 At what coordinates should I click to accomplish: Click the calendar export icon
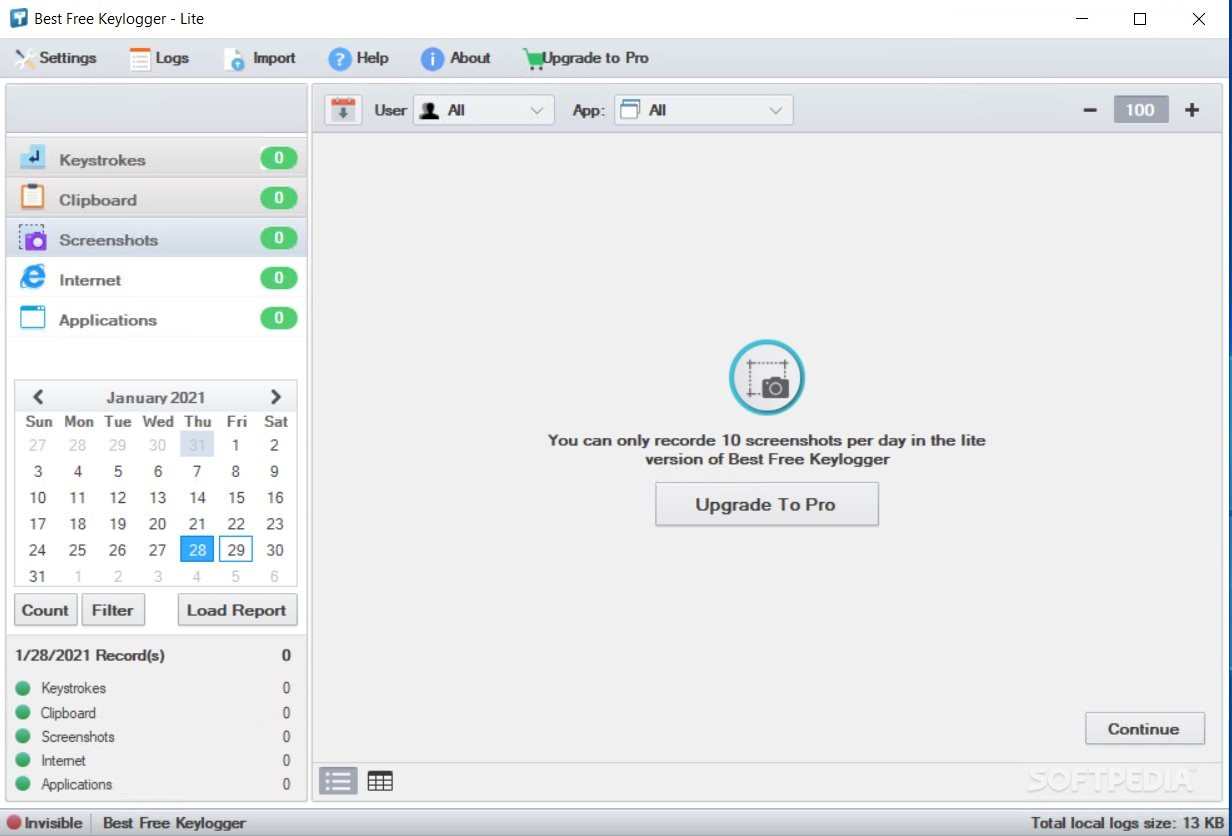(343, 110)
